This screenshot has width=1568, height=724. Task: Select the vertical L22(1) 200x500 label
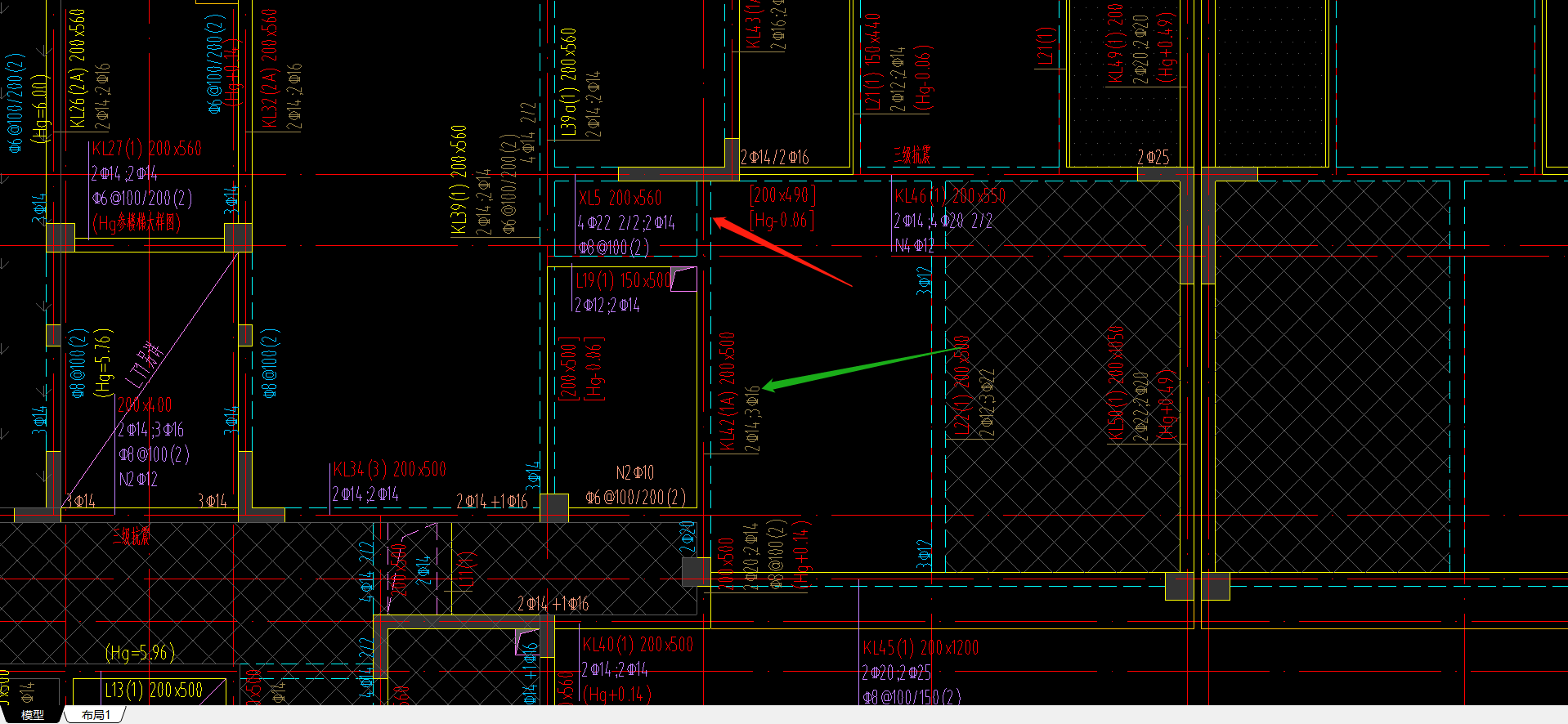click(x=962, y=384)
